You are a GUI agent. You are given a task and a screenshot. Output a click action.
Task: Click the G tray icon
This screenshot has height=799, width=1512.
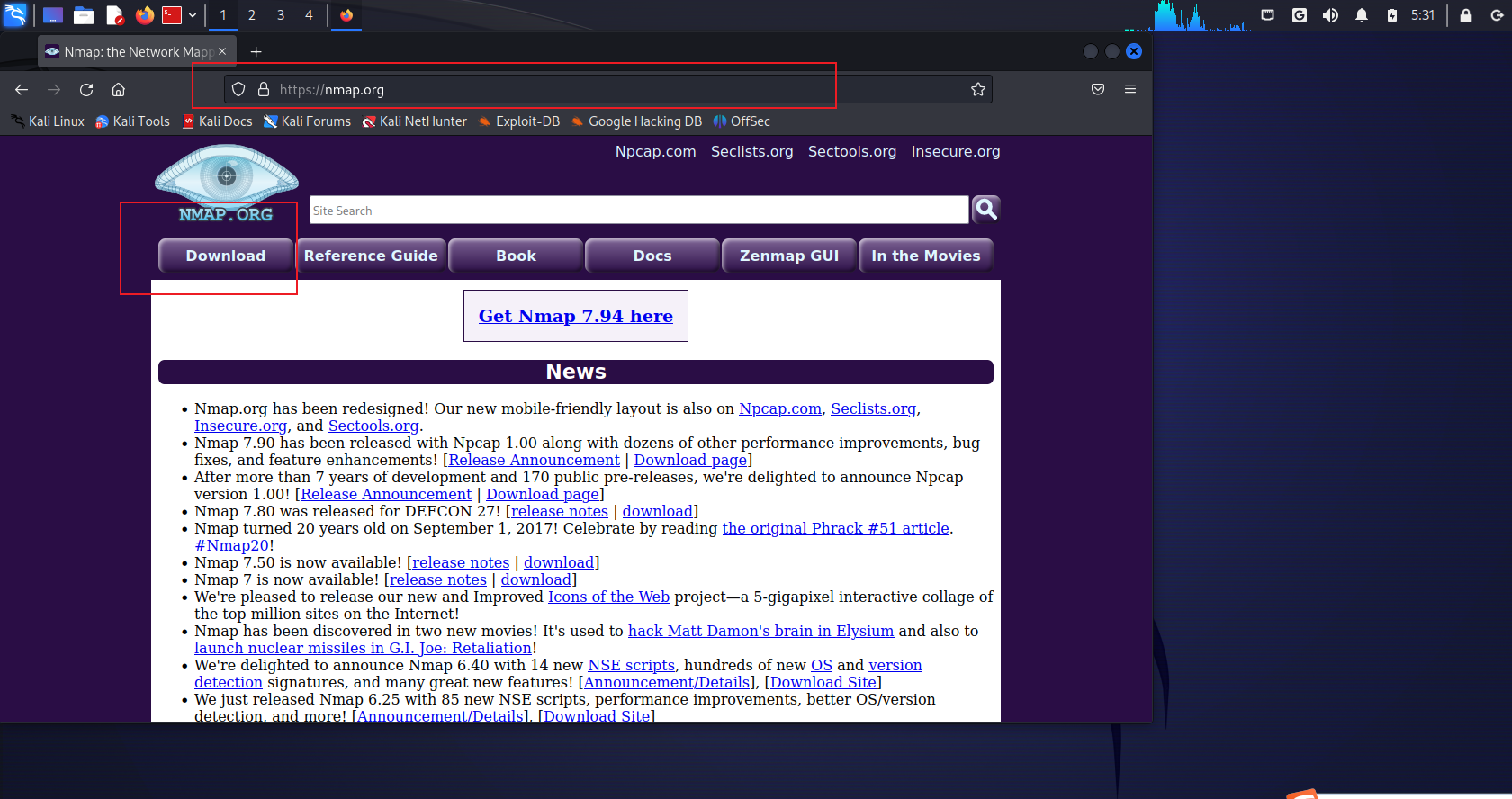coord(1300,15)
